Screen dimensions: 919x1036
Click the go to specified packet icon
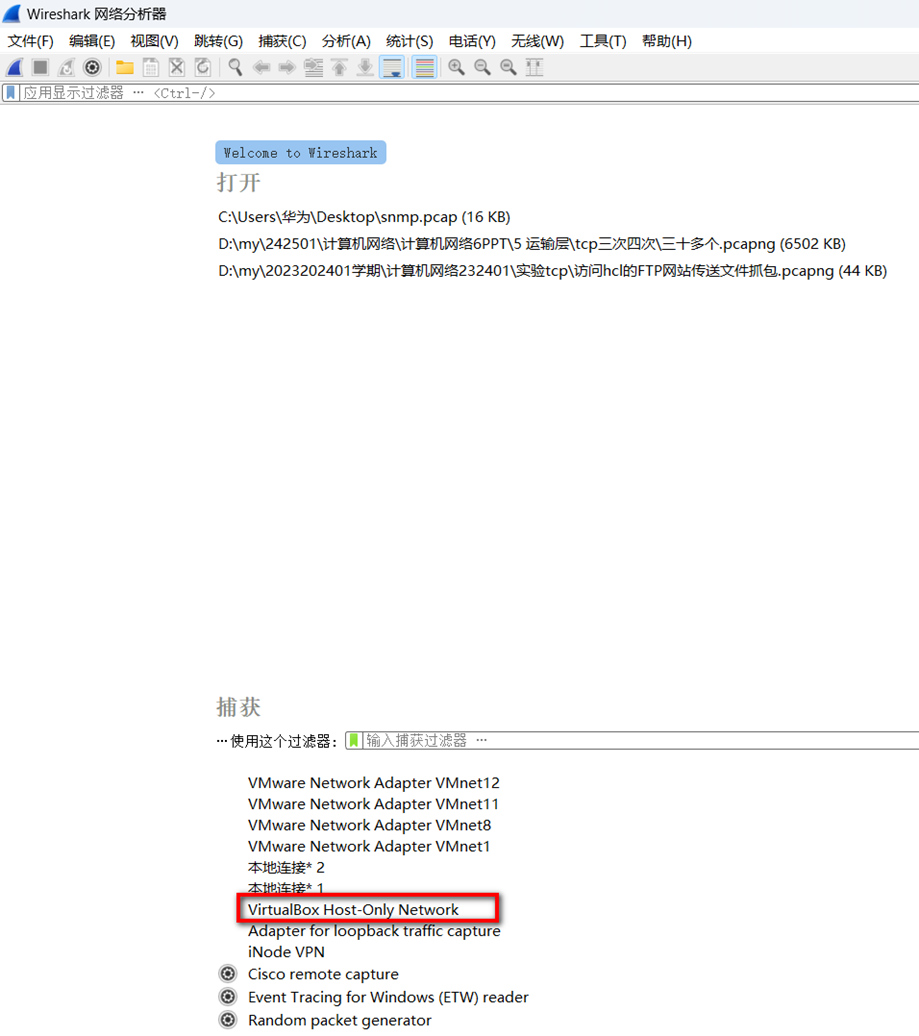coord(313,67)
